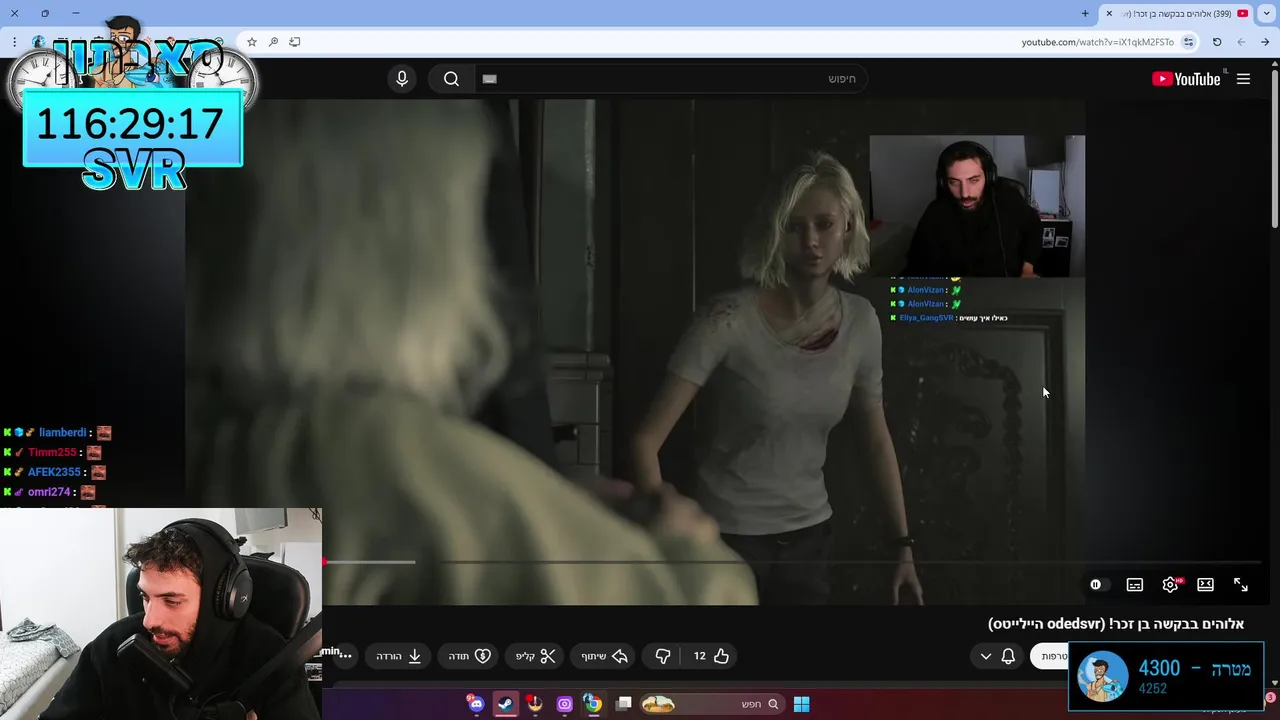
Task: Go back with the right-pointing browser arrow
Action: click(1266, 42)
